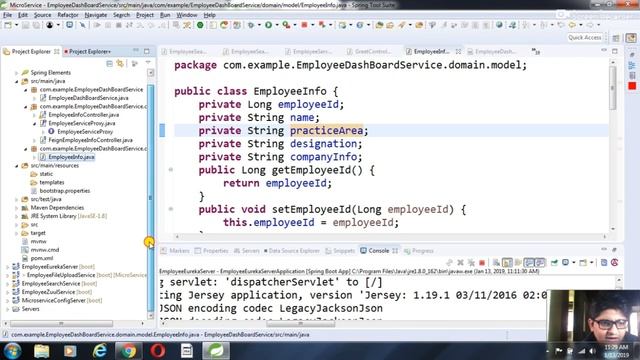Viewport: 640px width, 360px height.
Task: Click the globe web browser toolbar icon
Action: (x=499, y=25)
